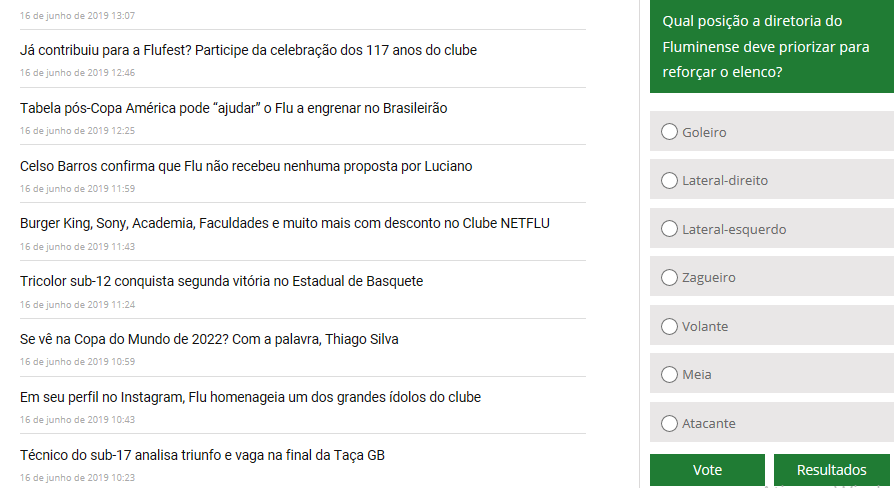
Task: Open Técnico do sub-17 Taça GB article
Action: point(202,455)
